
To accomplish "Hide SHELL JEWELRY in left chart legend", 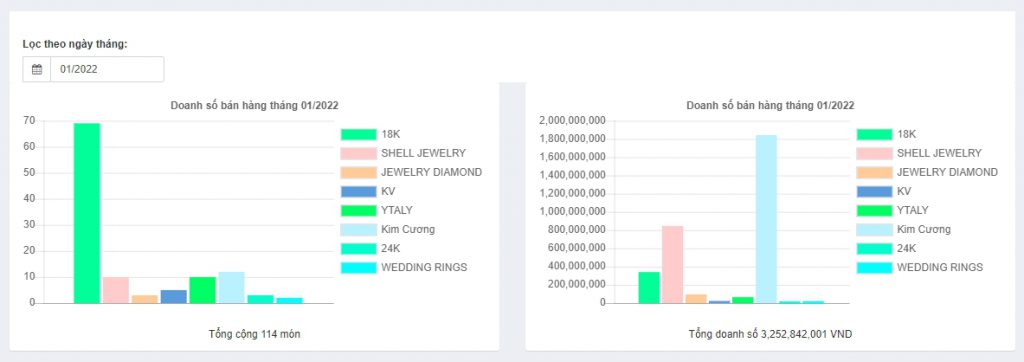I will point(403,153).
